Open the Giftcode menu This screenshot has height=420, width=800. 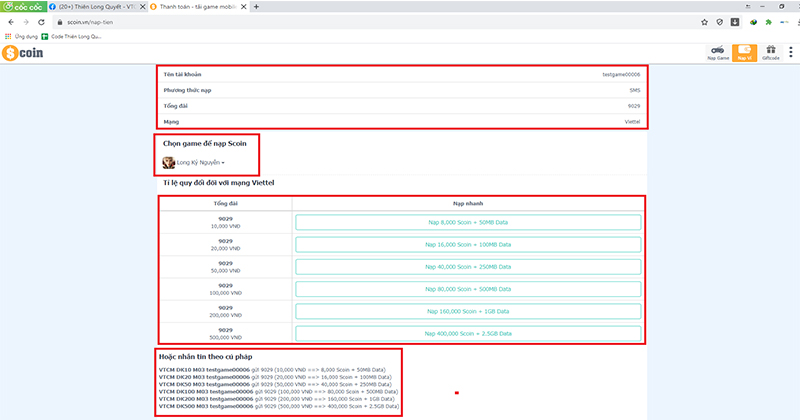pyautogui.click(x=770, y=53)
